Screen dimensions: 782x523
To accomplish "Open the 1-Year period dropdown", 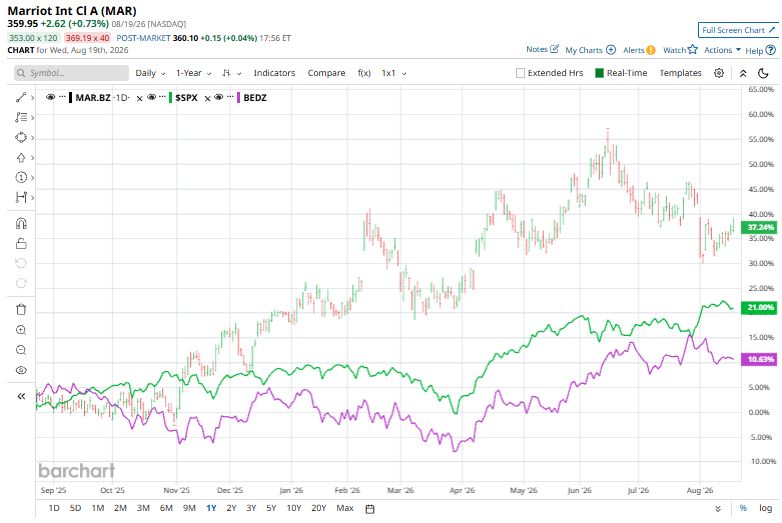I will tap(194, 73).
